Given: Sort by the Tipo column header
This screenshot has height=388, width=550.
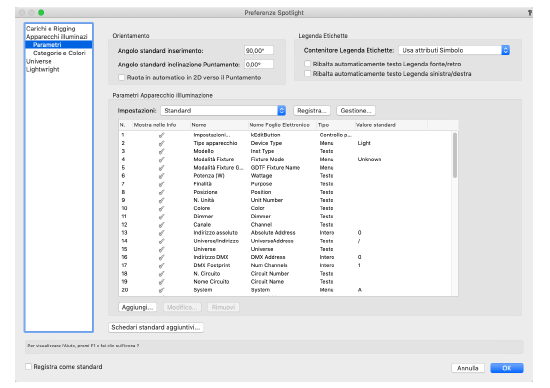Looking at the screenshot, I should point(336,125).
